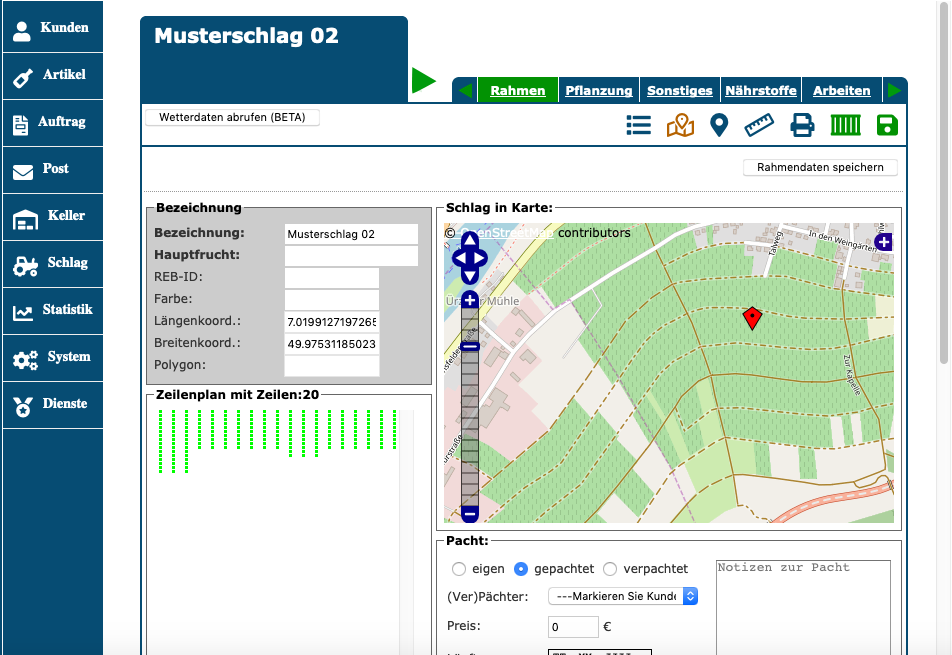Click the list view icon in toolbar
This screenshot has width=952, height=655.
(638, 125)
